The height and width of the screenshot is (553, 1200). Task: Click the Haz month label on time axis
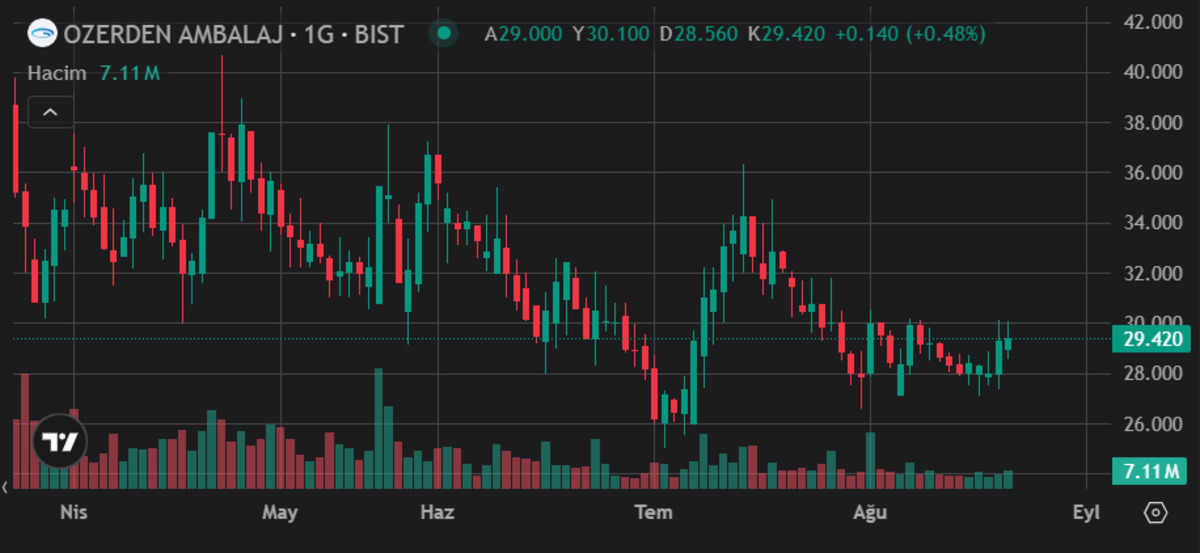437,512
